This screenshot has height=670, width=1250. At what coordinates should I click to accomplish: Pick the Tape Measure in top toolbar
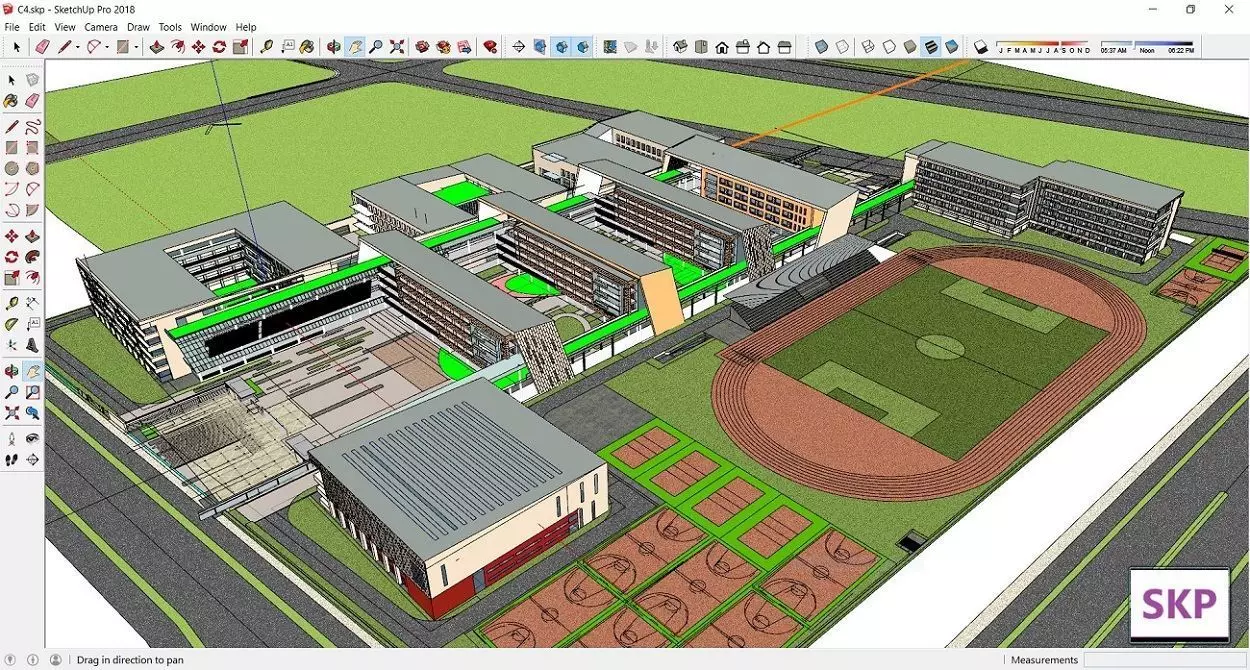267,46
